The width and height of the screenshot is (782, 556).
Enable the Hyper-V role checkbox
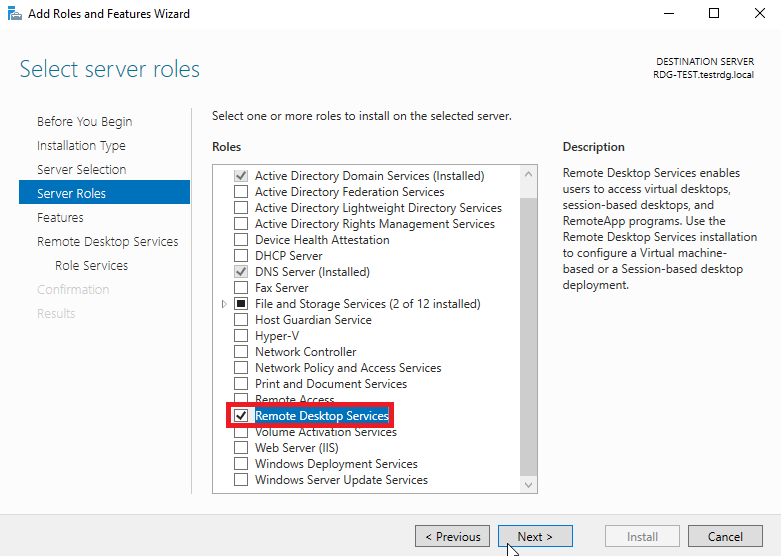pyautogui.click(x=241, y=336)
